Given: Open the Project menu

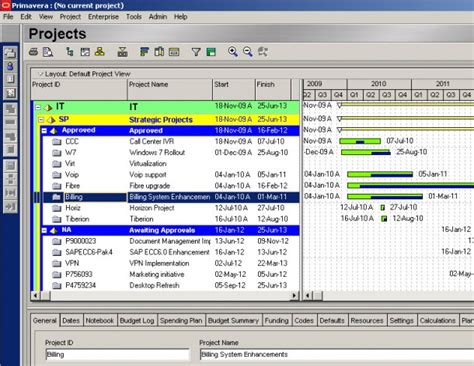Looking at the screenshot, I should [70, 17].
